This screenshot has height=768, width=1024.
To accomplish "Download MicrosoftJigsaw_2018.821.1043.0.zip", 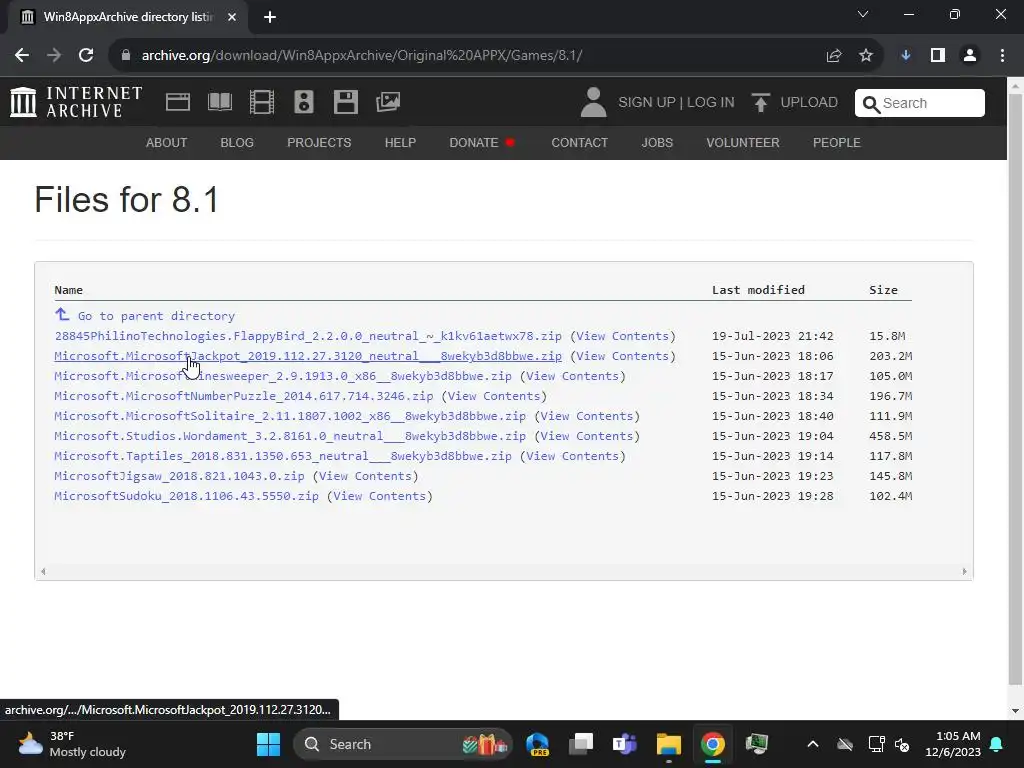I will (180, 476).
